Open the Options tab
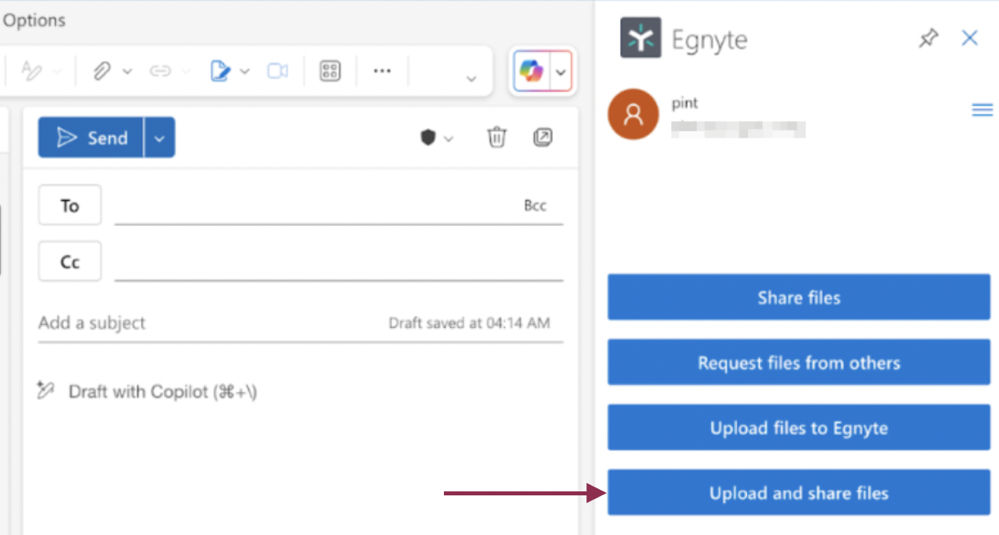The image size is (999, 535). coord(34,20)
